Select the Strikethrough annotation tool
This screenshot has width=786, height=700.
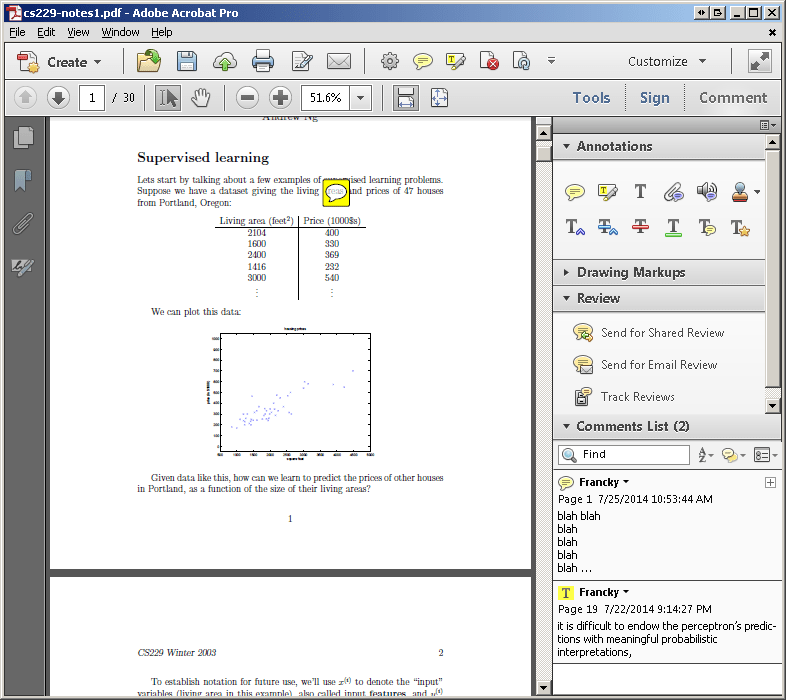(x=640, y=228)
